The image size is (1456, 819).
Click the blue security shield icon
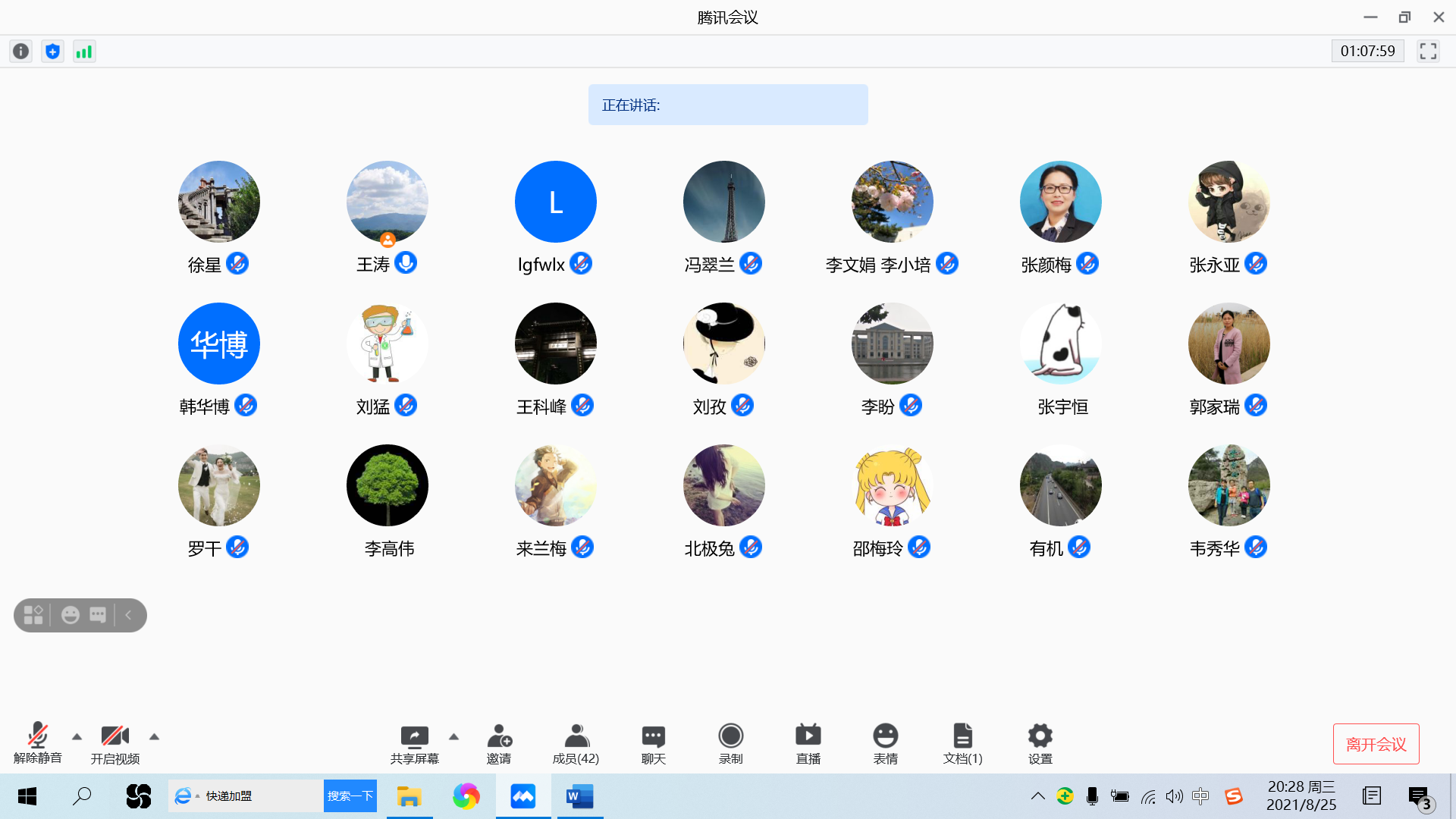point(52,52)
